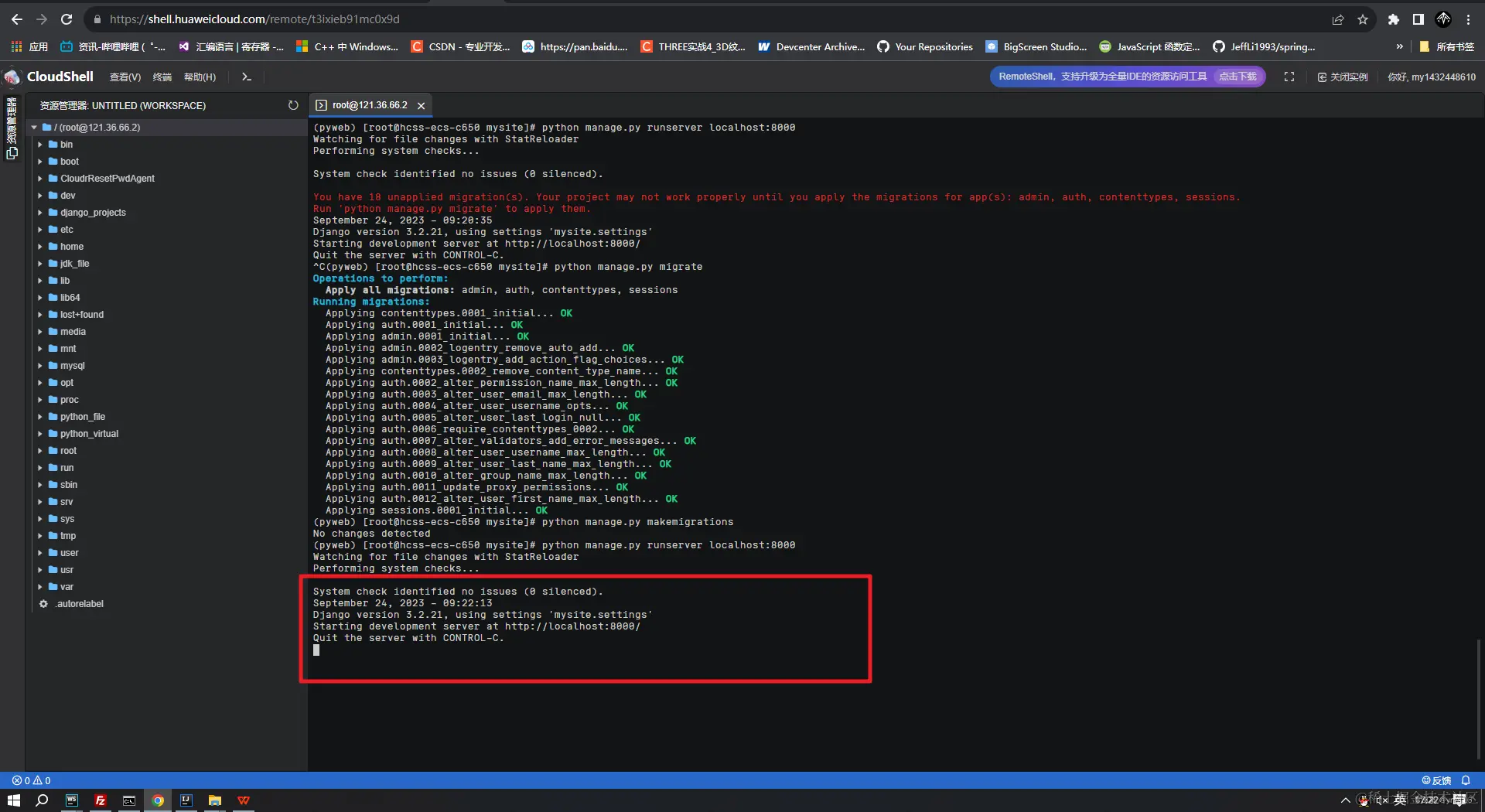Open the browser extensions puzzle icon
This screenshot has height=812, width=1485.
(x=1394, y=19)
